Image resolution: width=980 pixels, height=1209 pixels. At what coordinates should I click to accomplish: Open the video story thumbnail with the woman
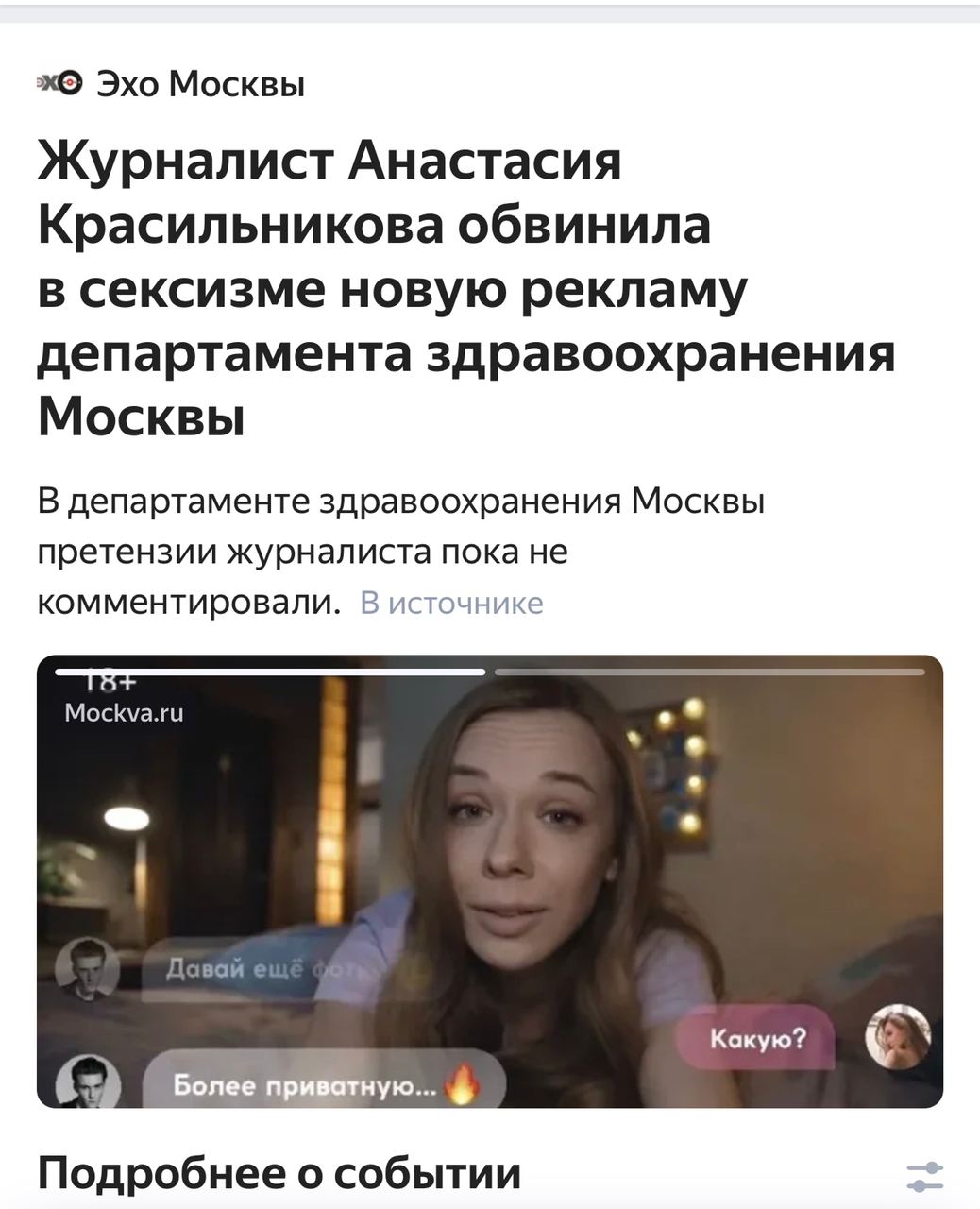[x=490, y=881]
